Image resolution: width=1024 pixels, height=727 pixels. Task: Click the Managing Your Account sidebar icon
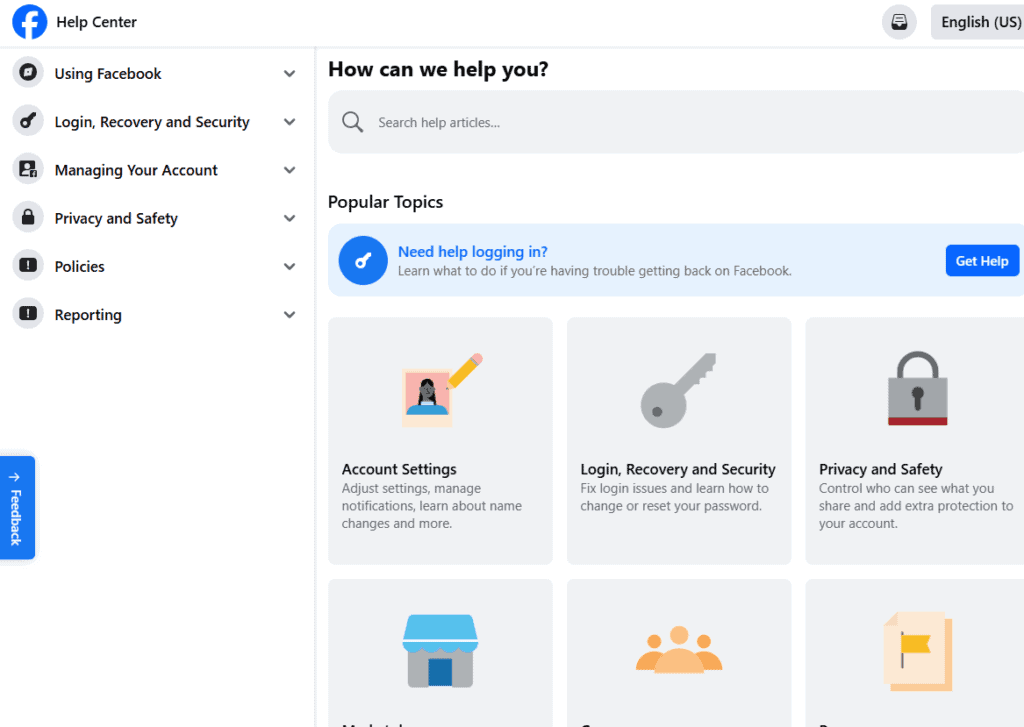28,169
